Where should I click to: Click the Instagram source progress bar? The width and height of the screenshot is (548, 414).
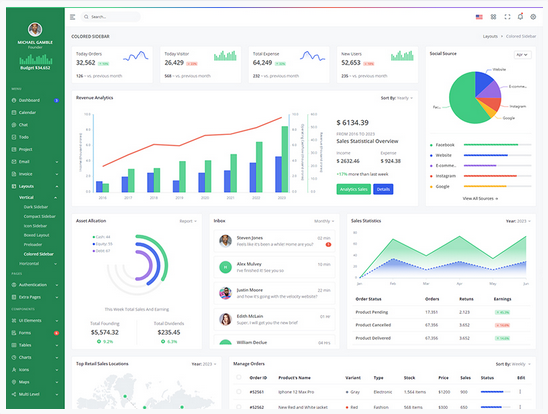[x=497, y=176]
